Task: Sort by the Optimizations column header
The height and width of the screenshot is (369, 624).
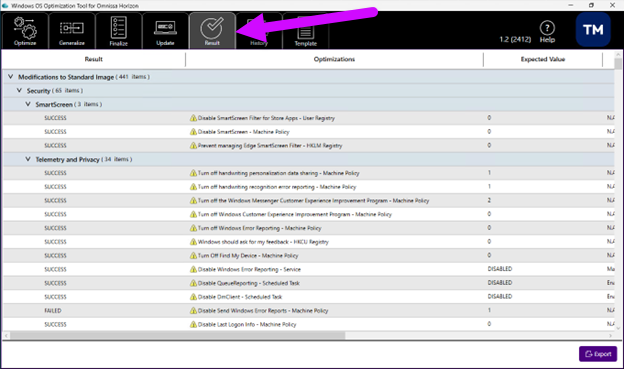Action: 334,59
